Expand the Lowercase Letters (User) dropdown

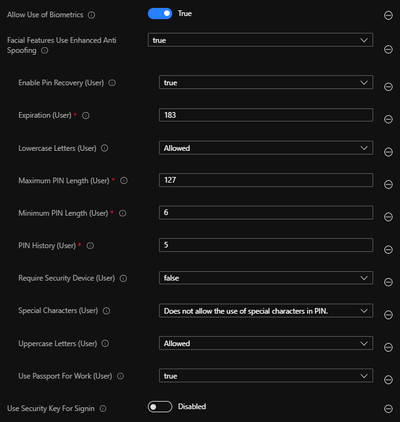coord(266,148)
